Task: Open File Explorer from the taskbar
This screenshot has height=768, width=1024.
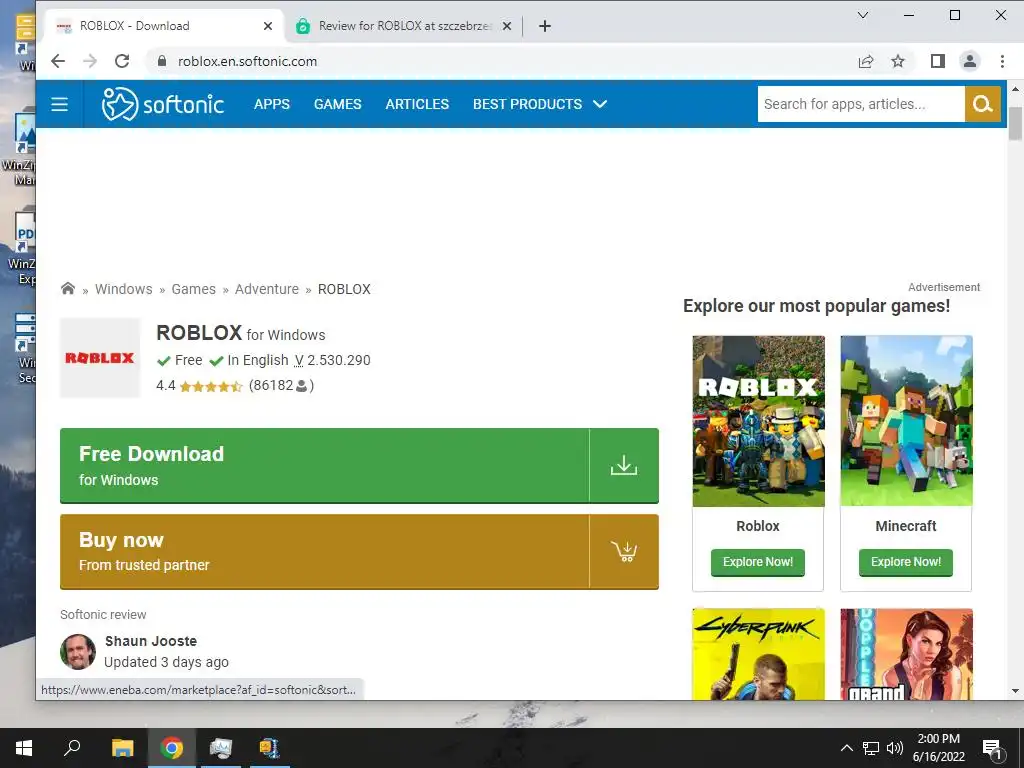Action: coord(122,748)
